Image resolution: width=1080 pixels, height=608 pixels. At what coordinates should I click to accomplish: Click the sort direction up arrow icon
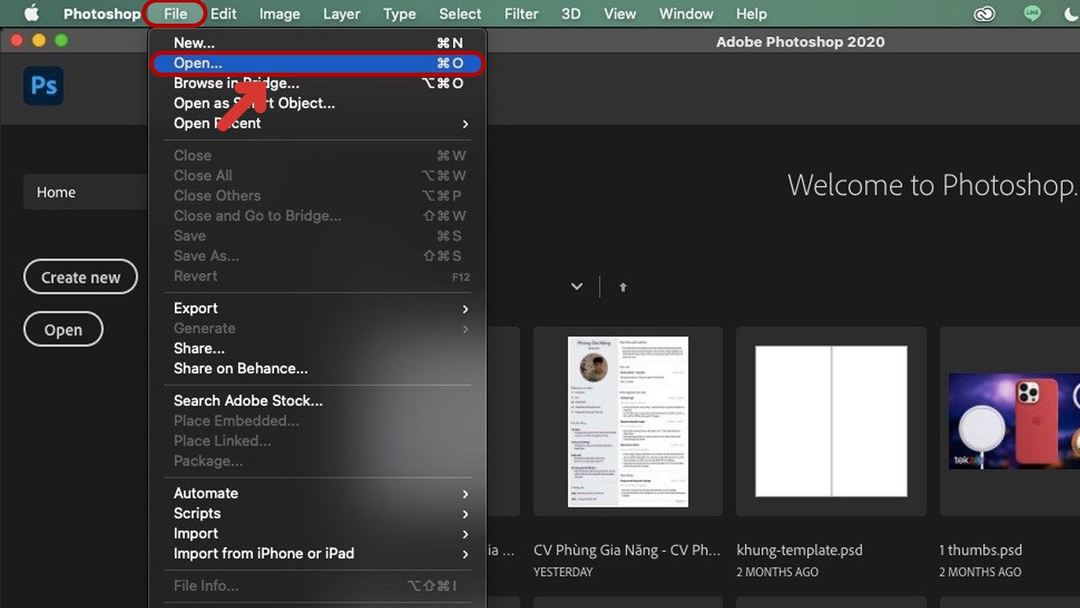point(623,287)
